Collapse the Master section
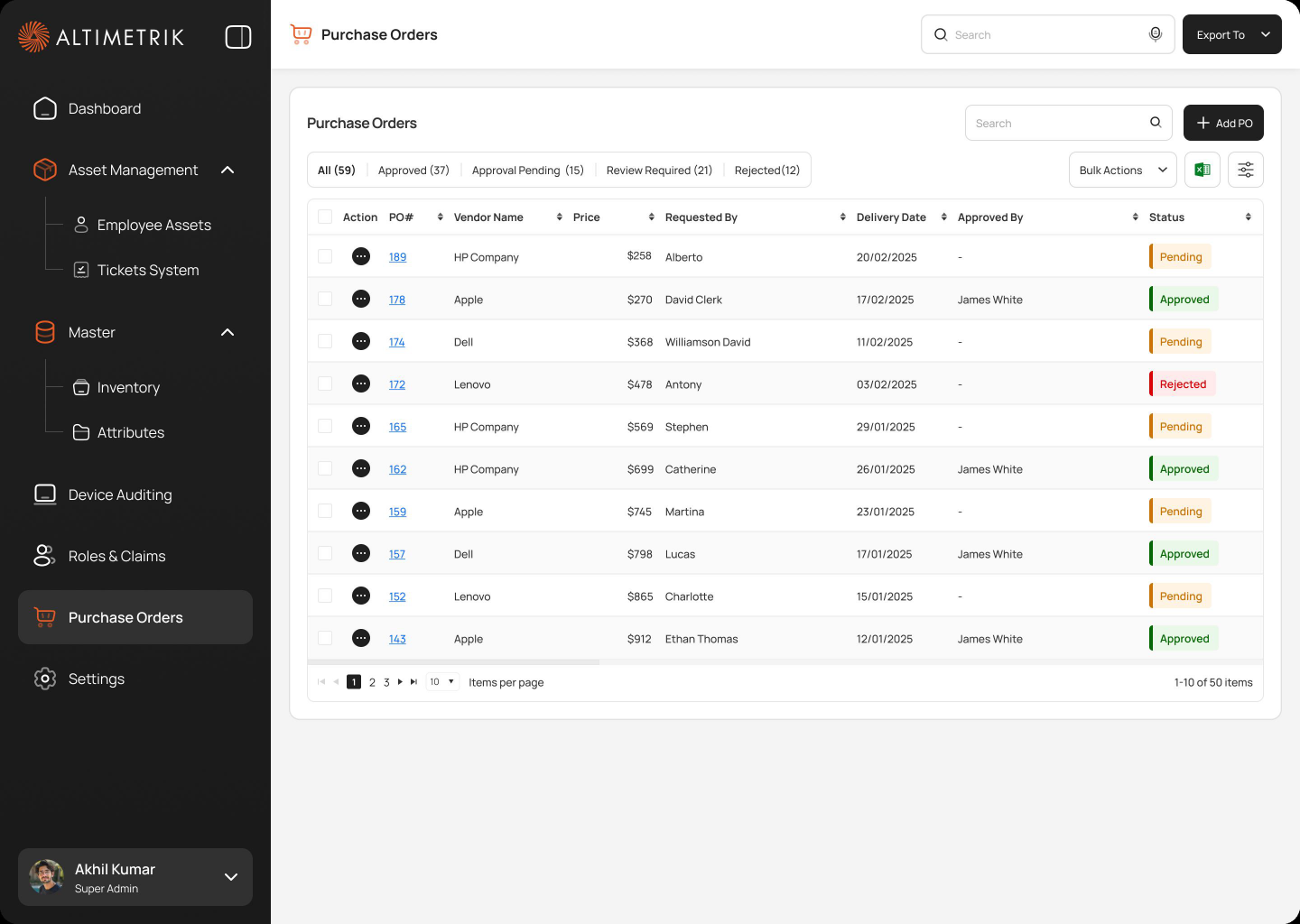 [227, 332]
